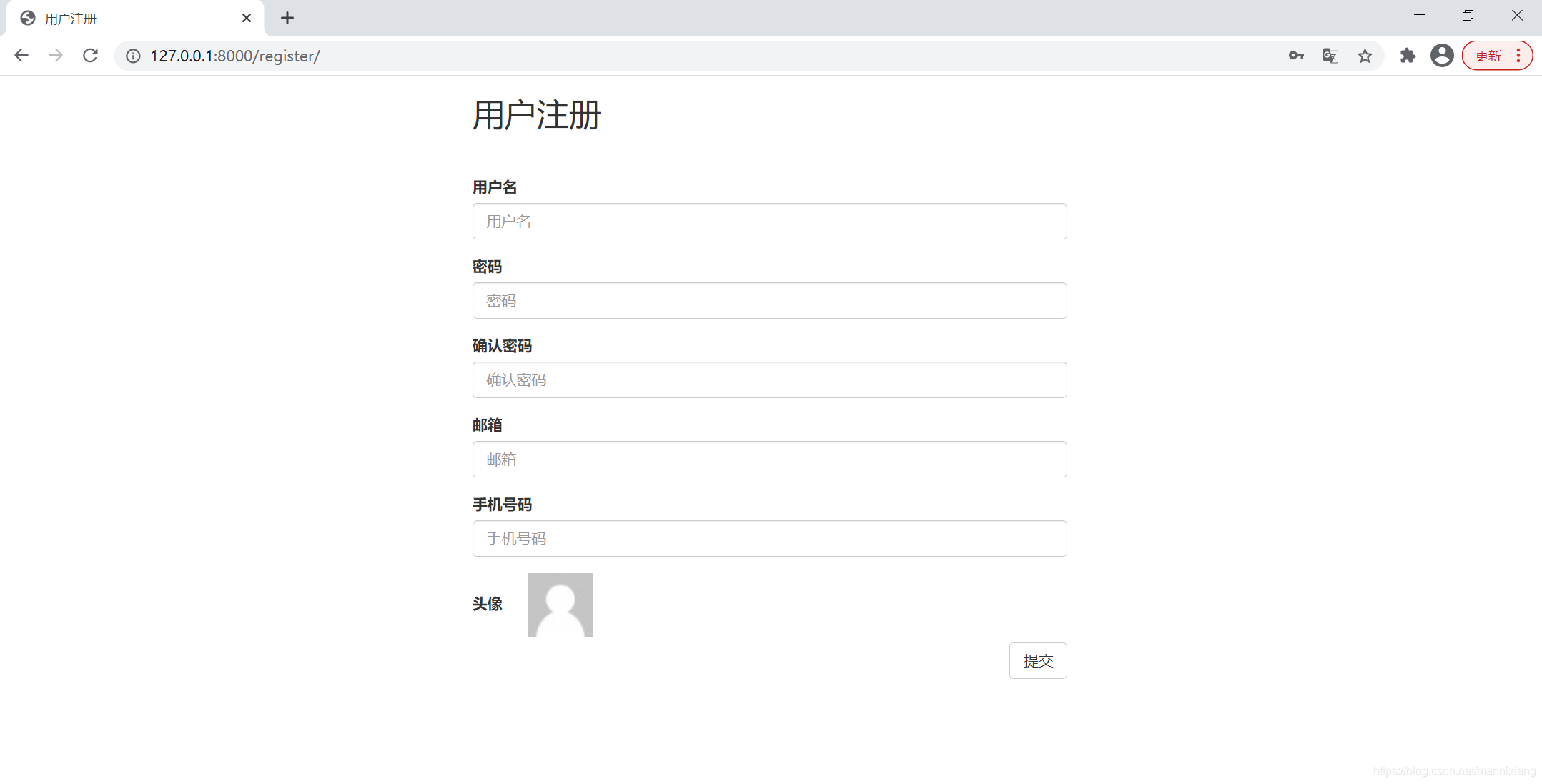Open the Chrome profile avatar

pyautogui.click(x=1442, y=56)
